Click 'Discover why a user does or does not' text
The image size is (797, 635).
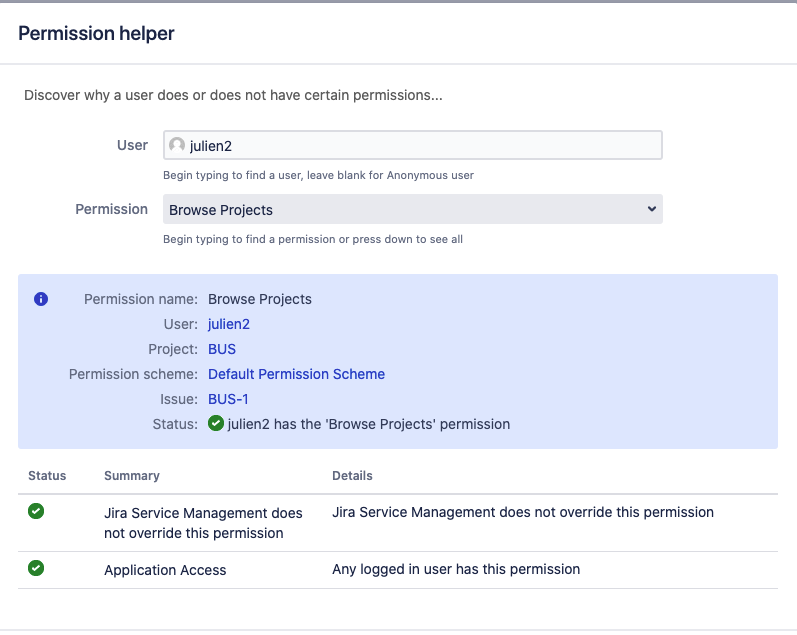[x=233, y=96]
